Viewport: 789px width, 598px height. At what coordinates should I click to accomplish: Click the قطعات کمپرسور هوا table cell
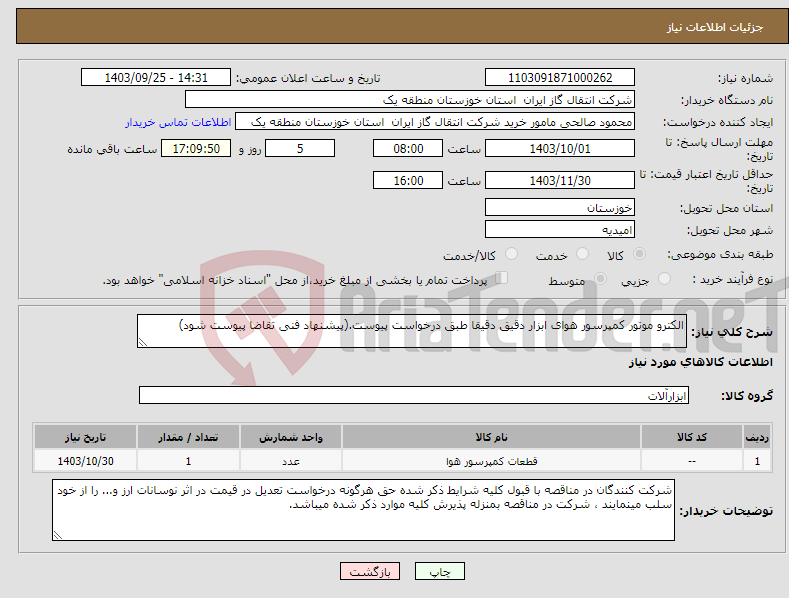coord(491,461)
